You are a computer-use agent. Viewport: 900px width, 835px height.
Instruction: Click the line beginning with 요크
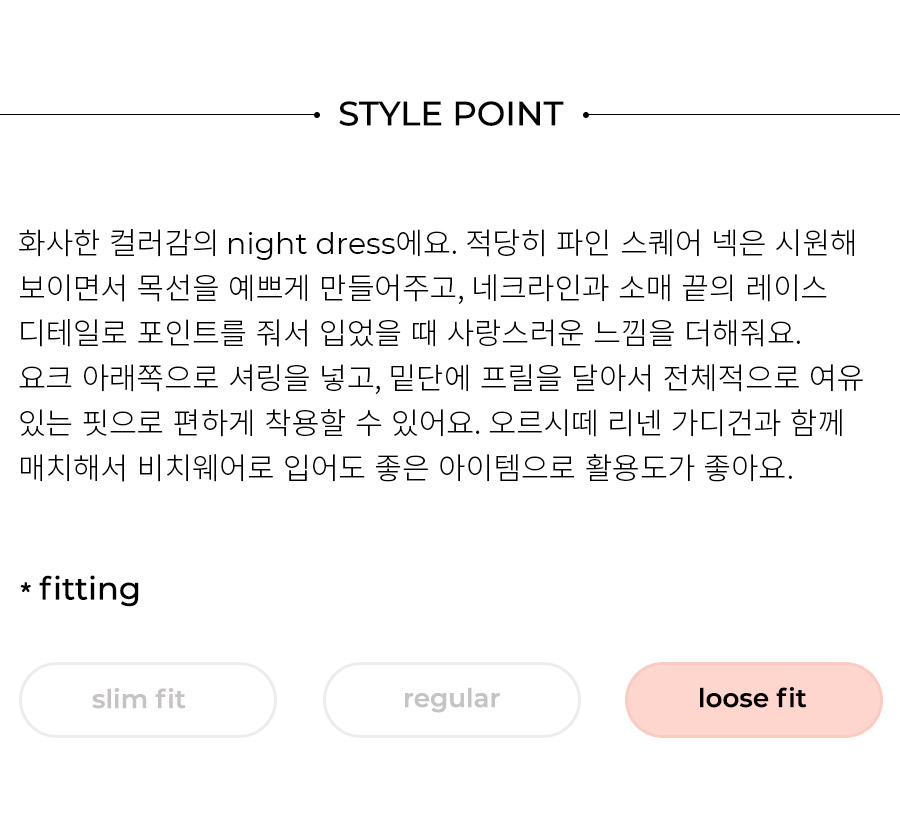[x=441, y=378]
